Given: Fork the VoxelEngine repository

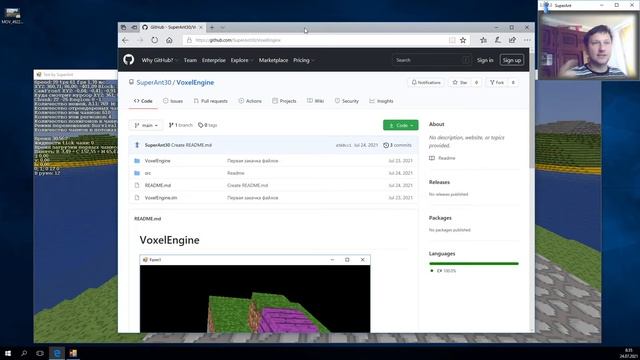Looking at the screenshot, I should (x=497, y=82).
